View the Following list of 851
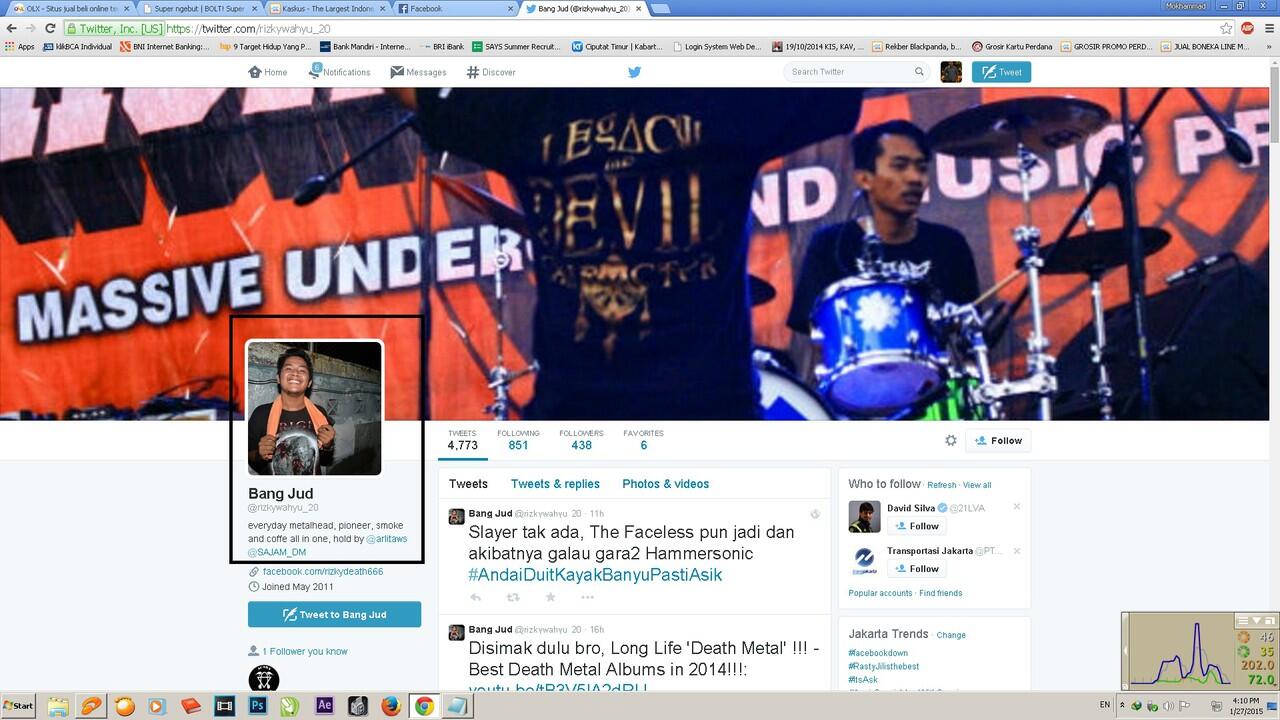 click(x=518, y=440)
